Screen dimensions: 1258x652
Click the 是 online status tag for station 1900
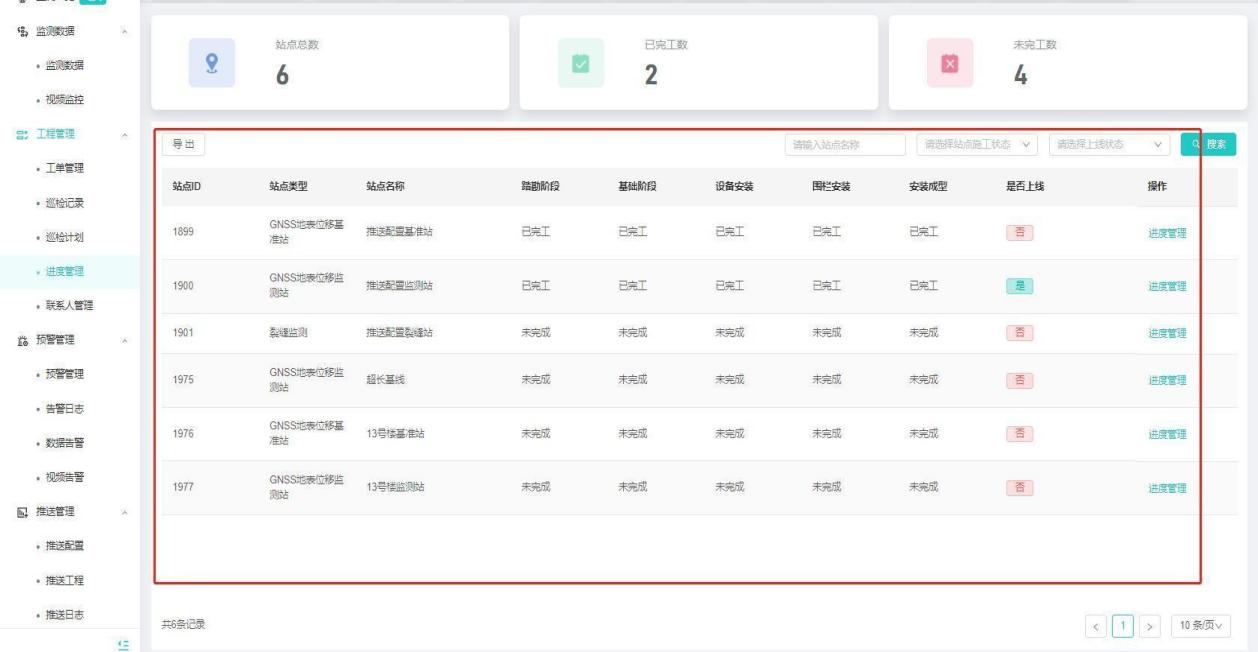(1019, 286)
